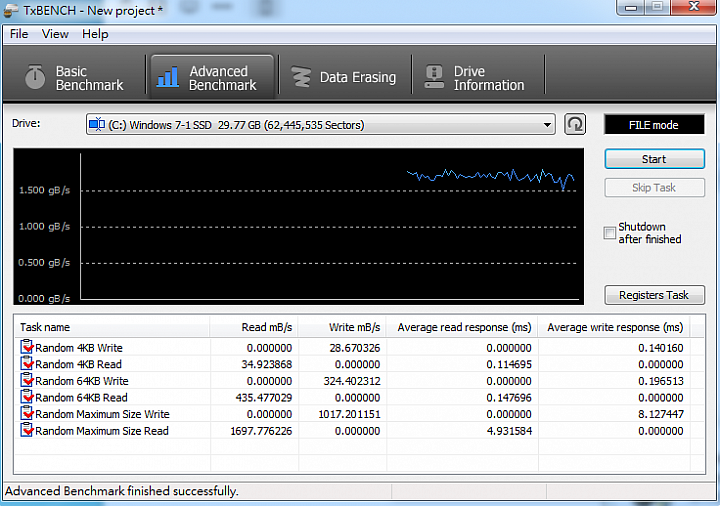
Task: Select the Random 64KB Write row label
Action: tap(82, 381)
